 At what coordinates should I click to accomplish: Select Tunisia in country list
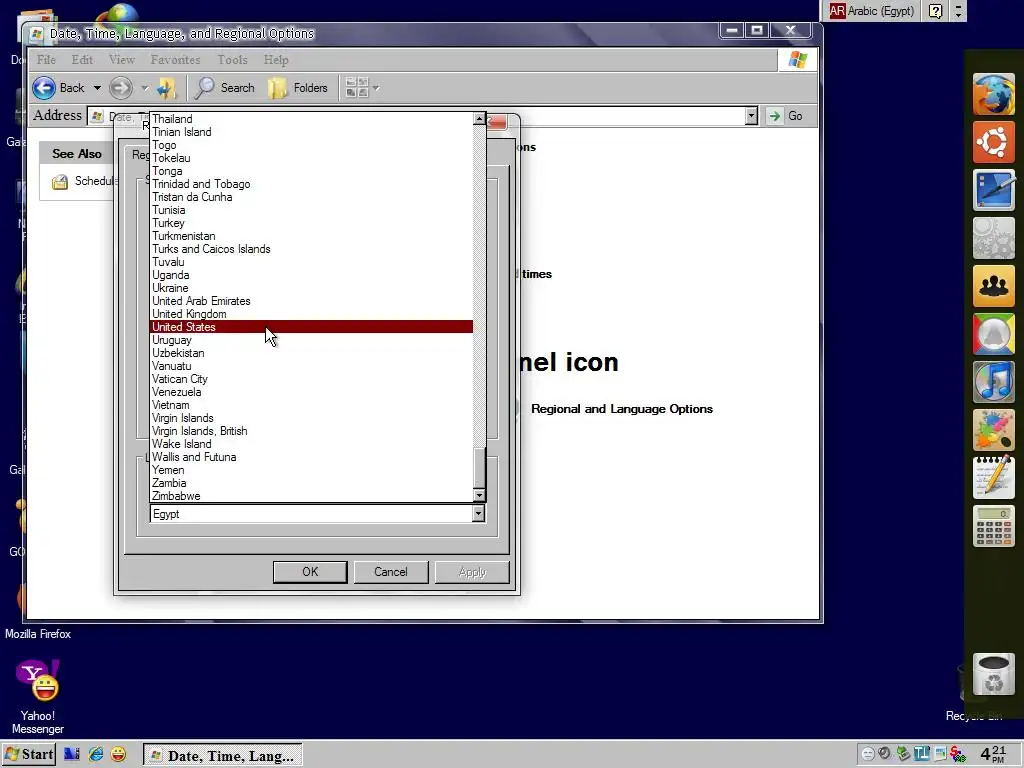311,210
